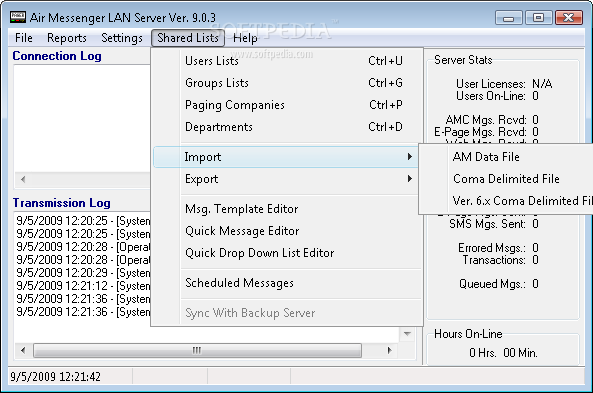Image resolution: width=593 pixels, height=393 pixels.
Task: Expand the Export submenu
Action: point(287,179)
